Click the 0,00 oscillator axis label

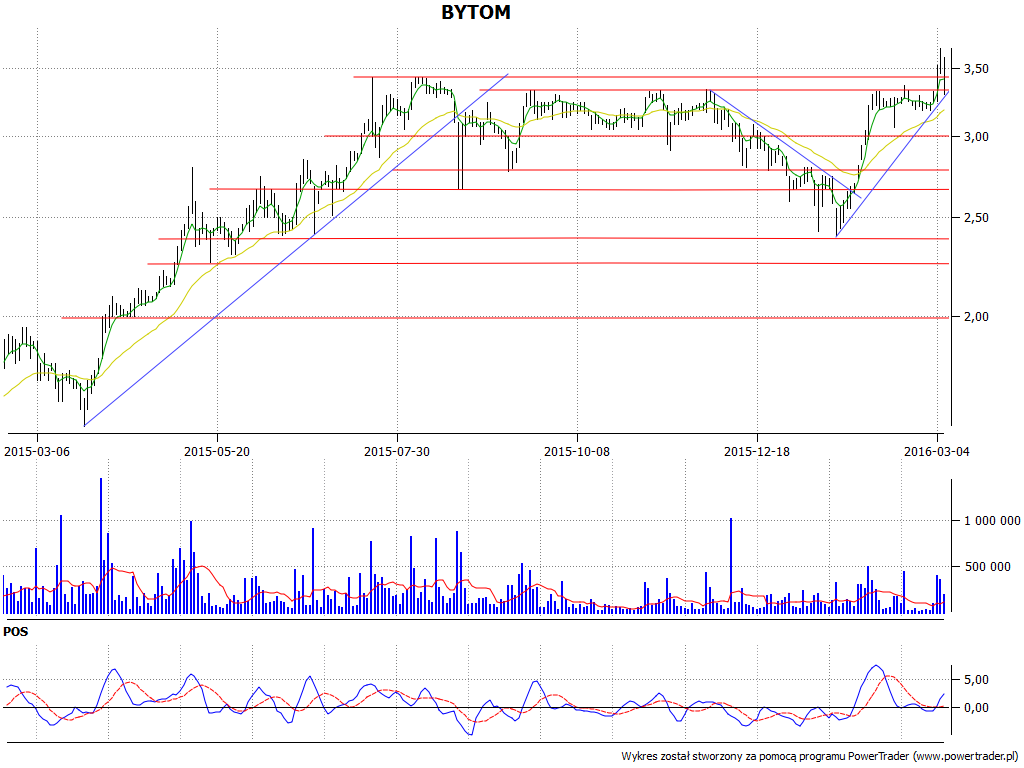coord(976,708)
